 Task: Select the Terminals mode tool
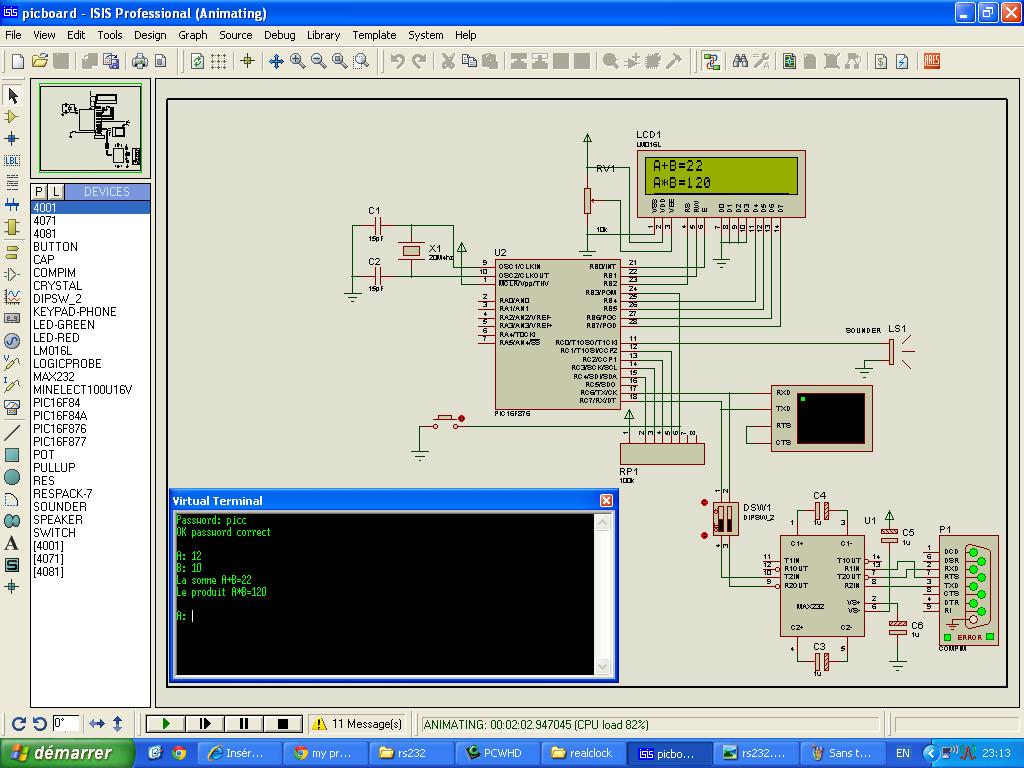(x=12, y=251)
